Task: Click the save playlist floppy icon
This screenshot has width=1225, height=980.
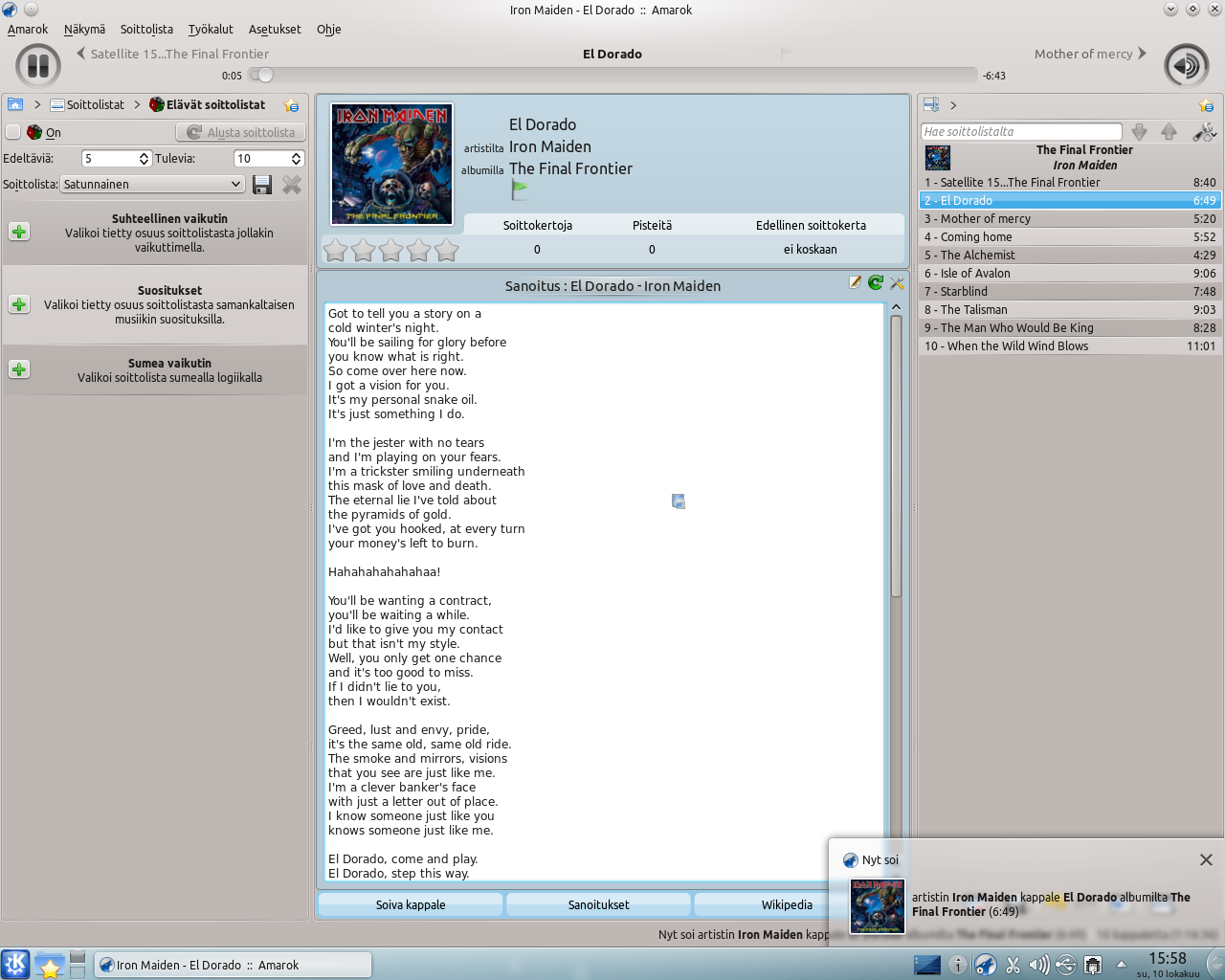Action: click(262, 185)
